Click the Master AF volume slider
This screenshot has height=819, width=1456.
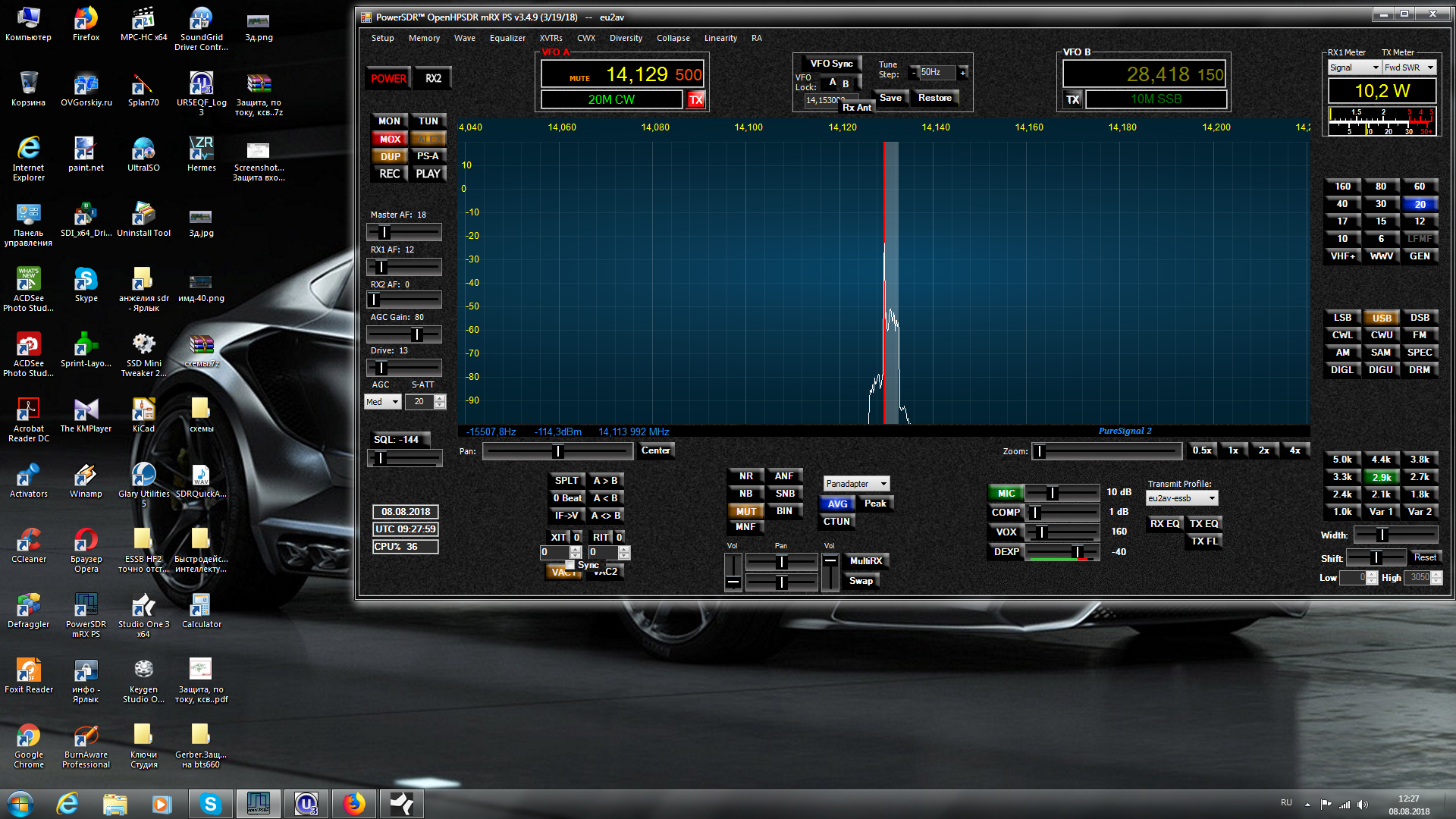coord(403,232)
